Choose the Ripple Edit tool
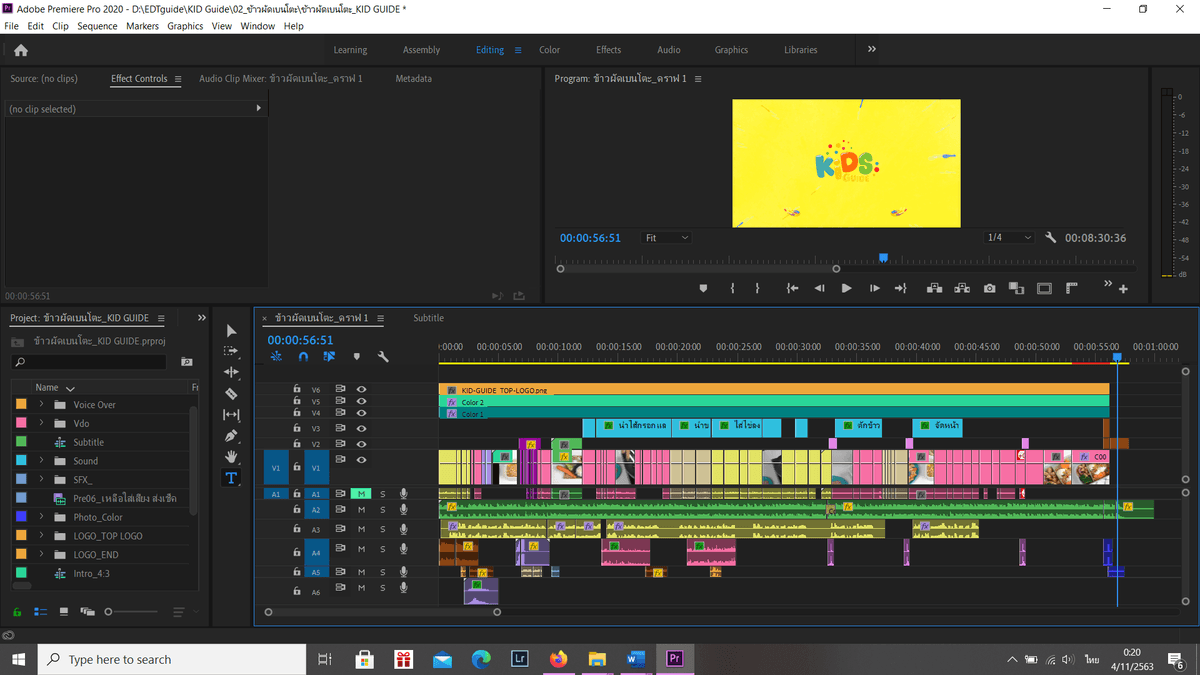 point(231,373)
